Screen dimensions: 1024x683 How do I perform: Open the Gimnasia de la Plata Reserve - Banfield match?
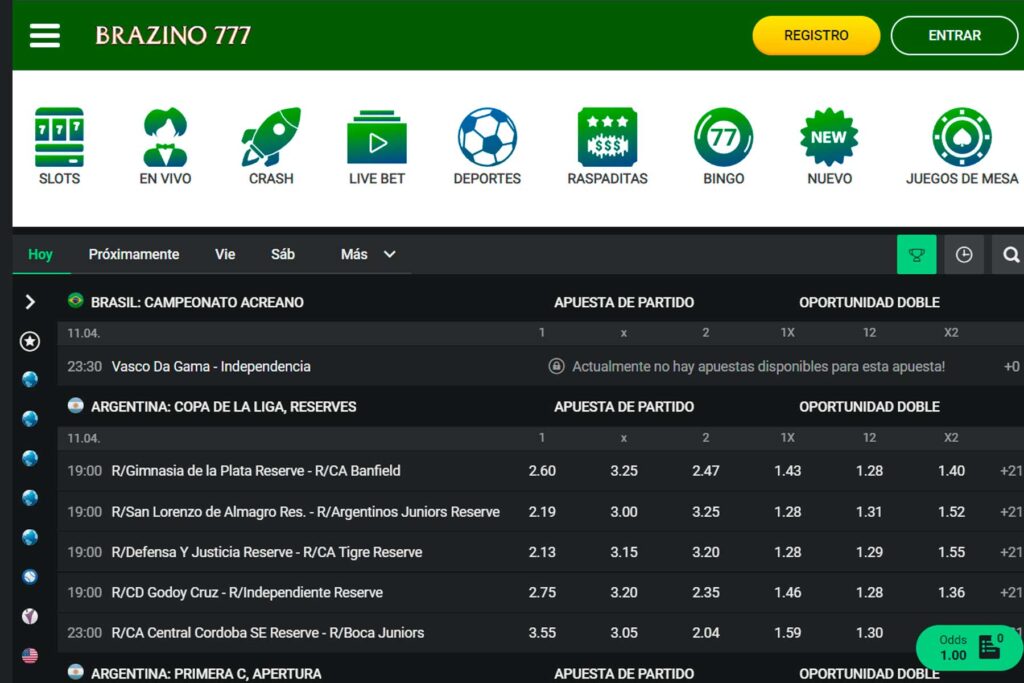(x=256, y=471)
